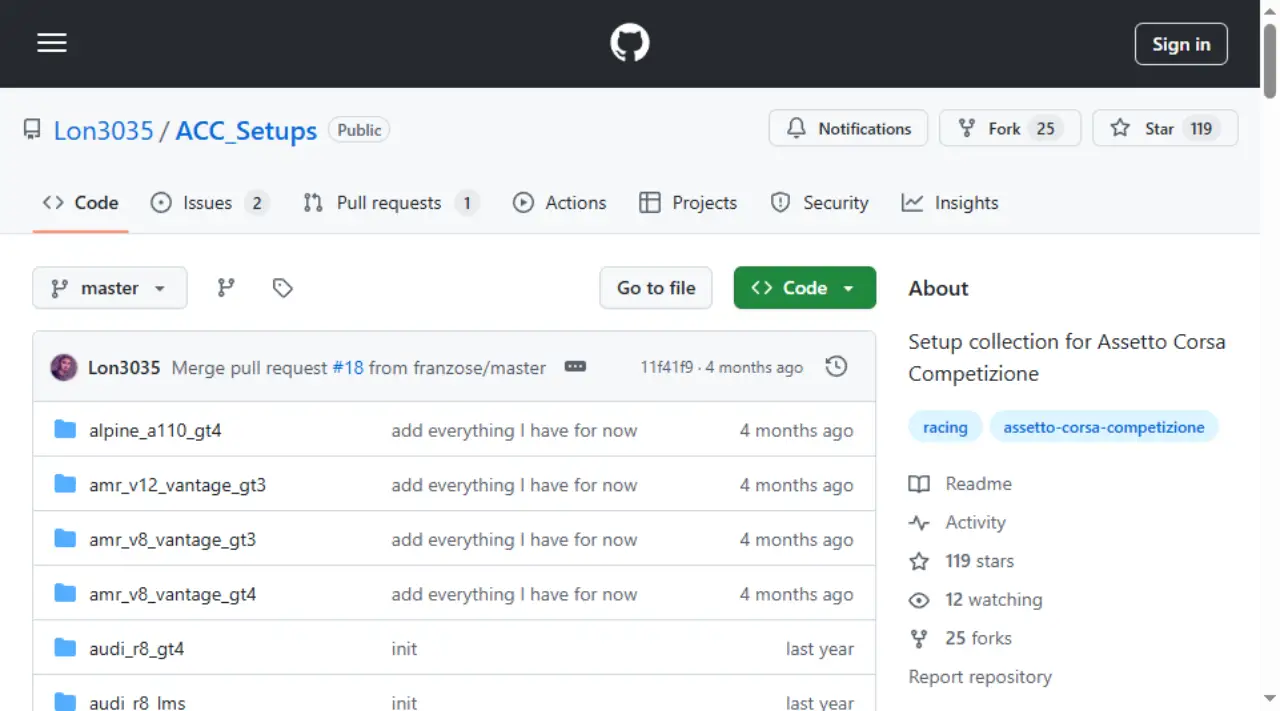
Task: Open the audi_r8_gt4 folder
Action: 137,649
